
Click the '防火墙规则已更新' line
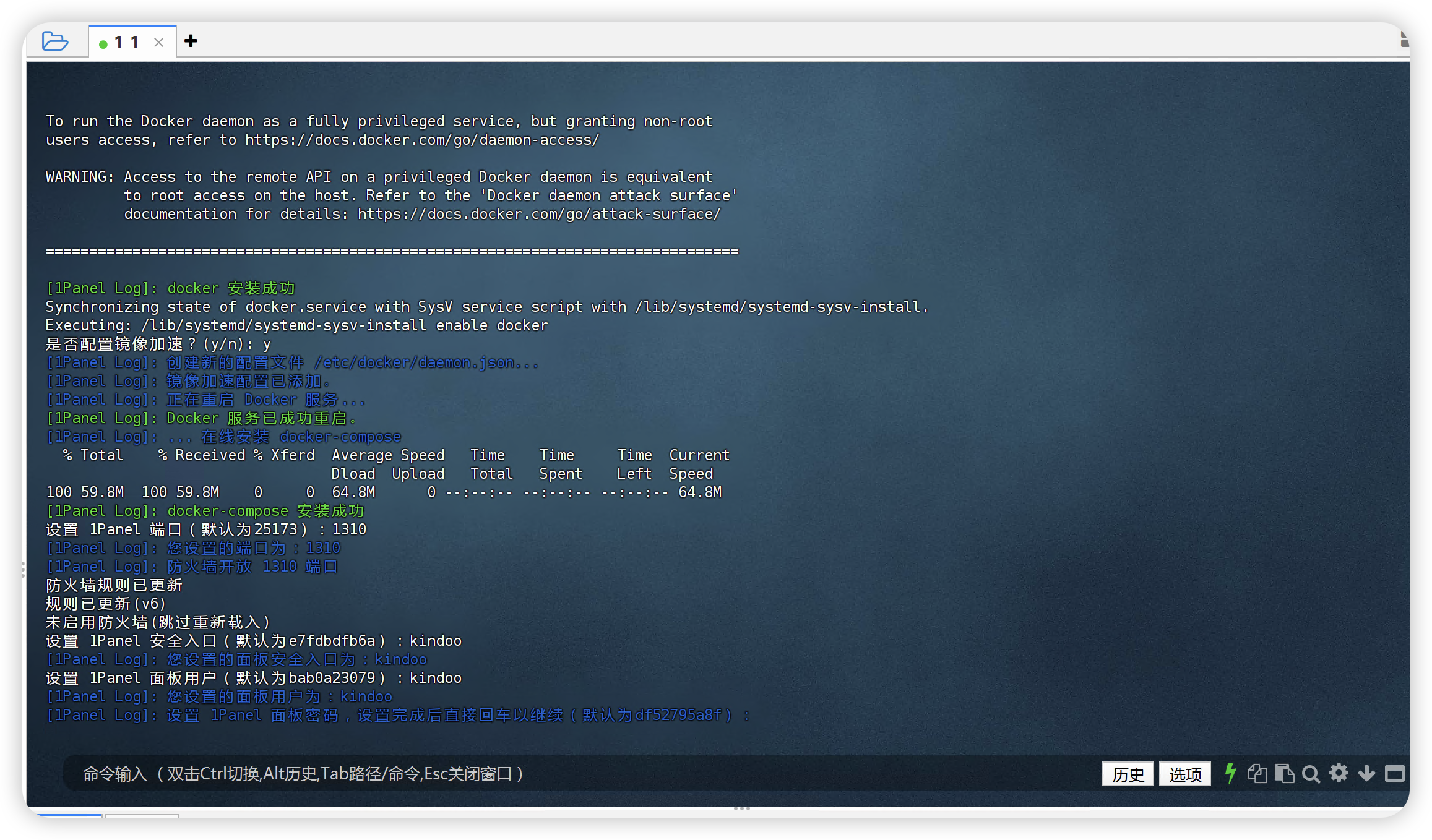[114, 585]
